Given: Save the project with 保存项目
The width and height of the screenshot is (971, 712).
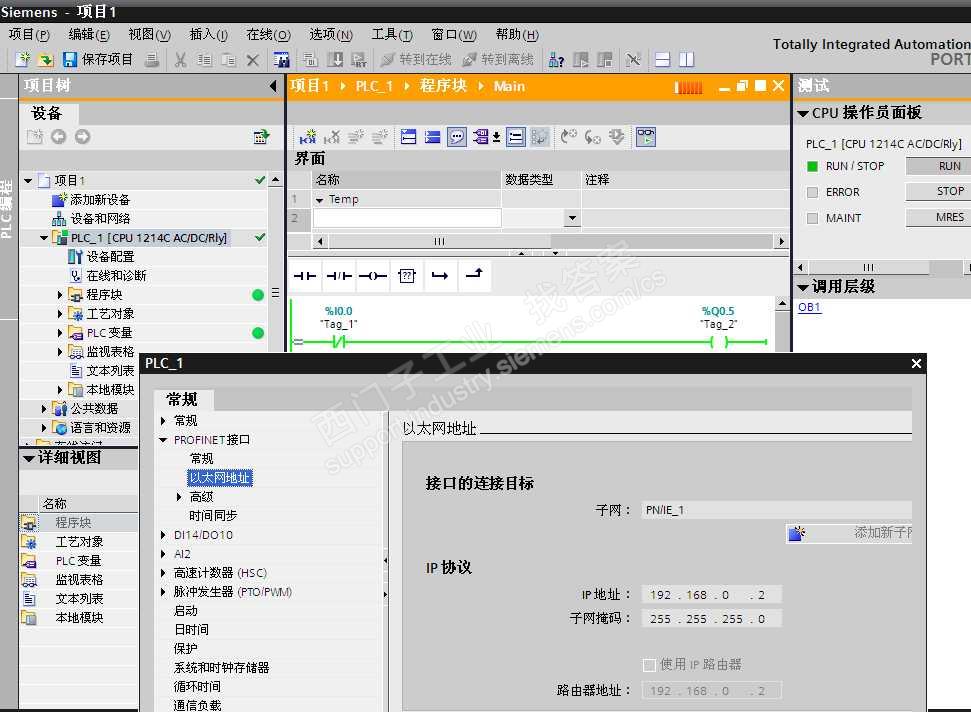Looking at the screenshot, I should [x=98, y=59].
